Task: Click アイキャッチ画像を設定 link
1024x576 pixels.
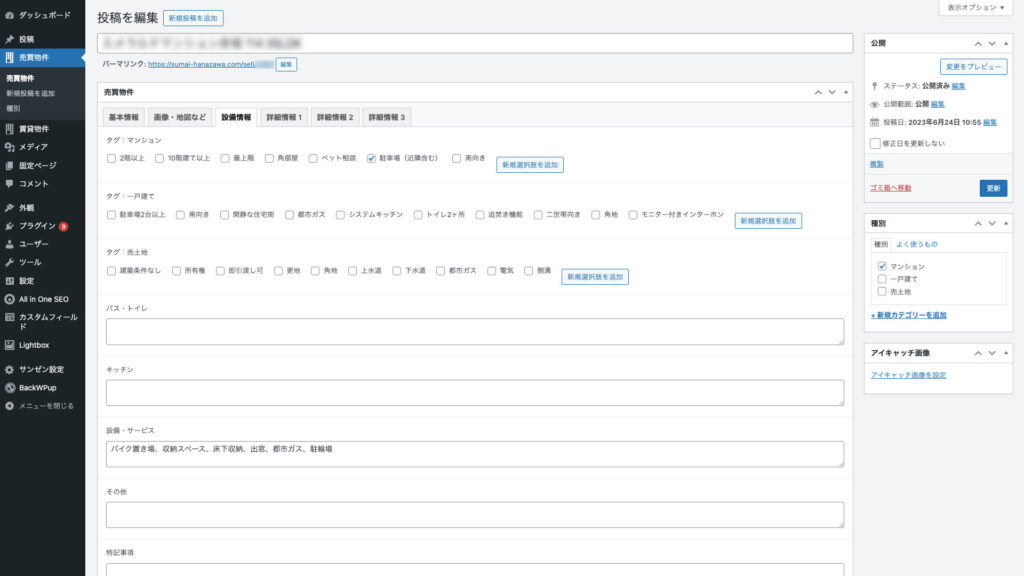Action: [x=908, y=376]
